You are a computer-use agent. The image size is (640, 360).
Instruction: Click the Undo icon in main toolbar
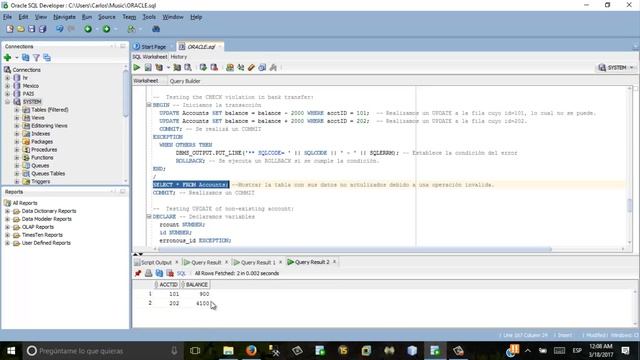(60, 29)
